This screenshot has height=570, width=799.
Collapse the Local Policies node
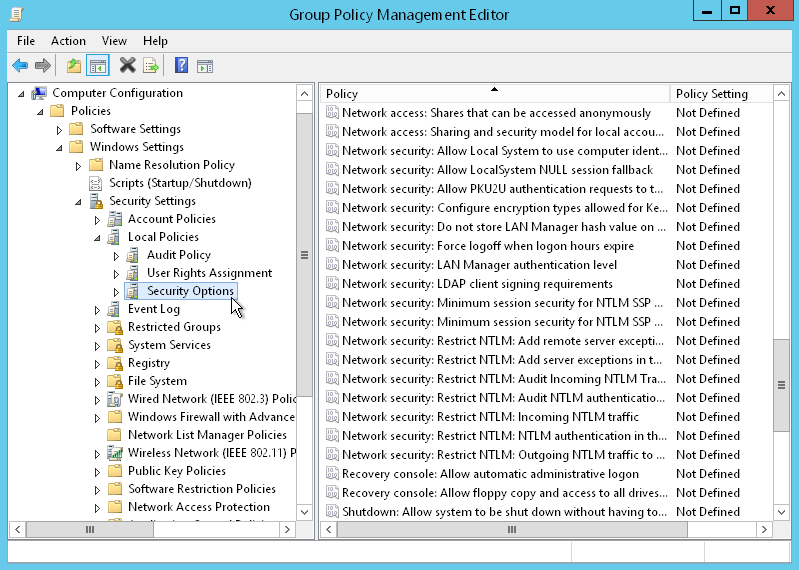[x=97, y=238]
